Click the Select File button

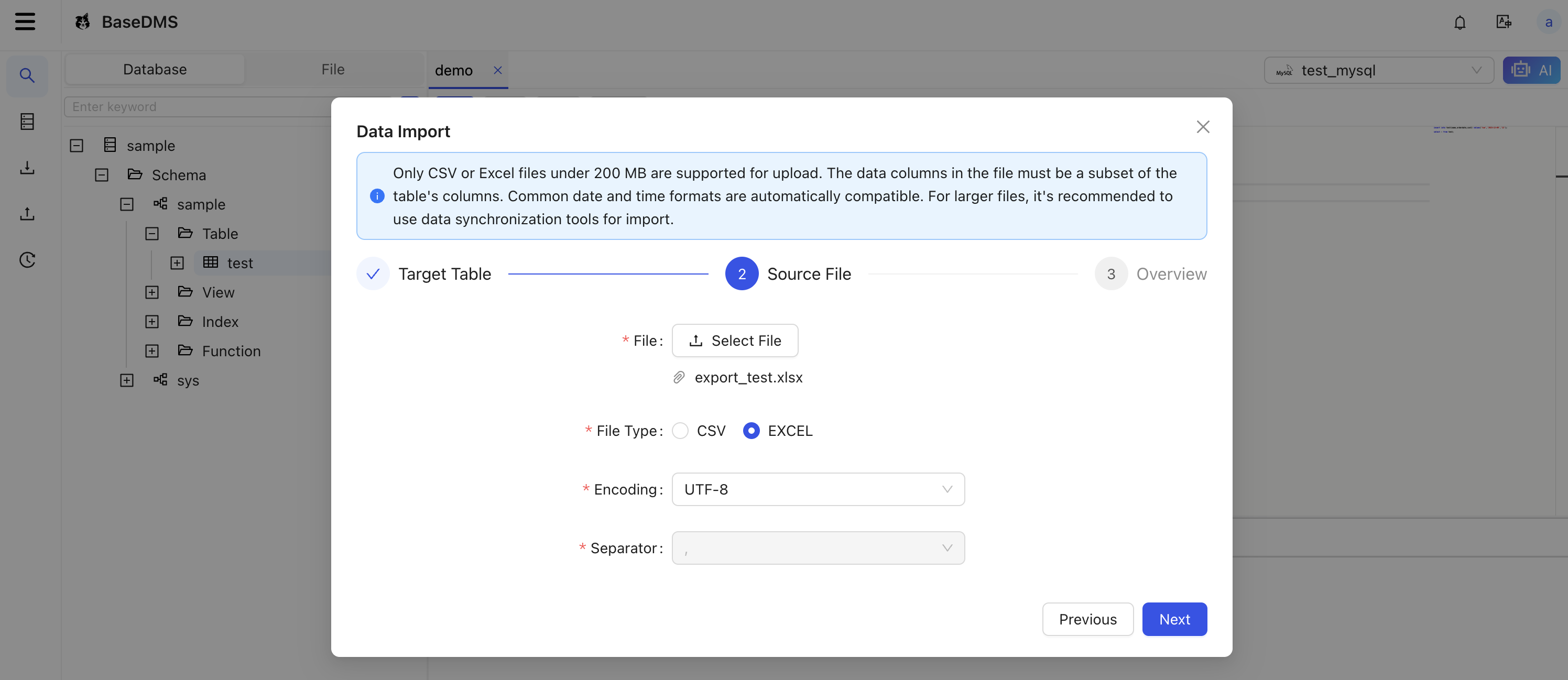735,341
